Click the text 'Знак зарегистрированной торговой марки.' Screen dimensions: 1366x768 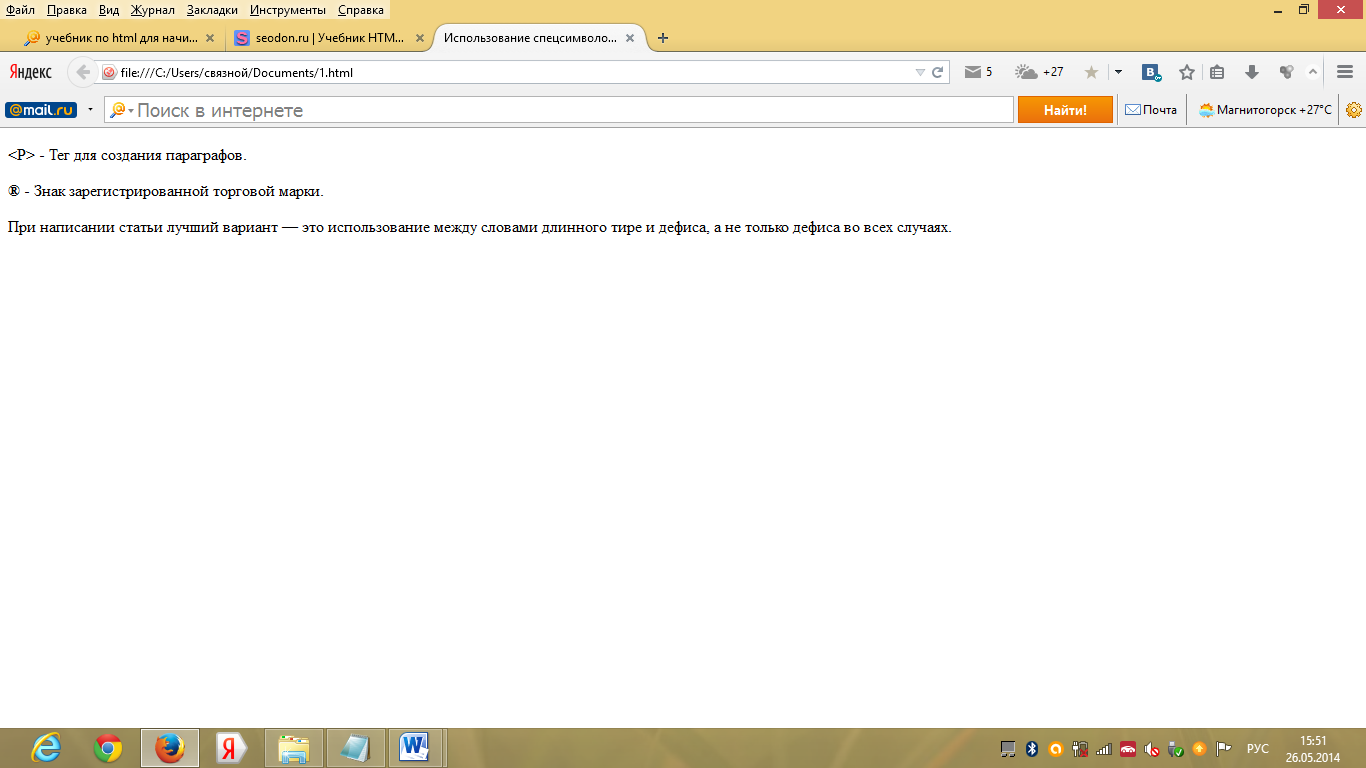click(179, 191)
